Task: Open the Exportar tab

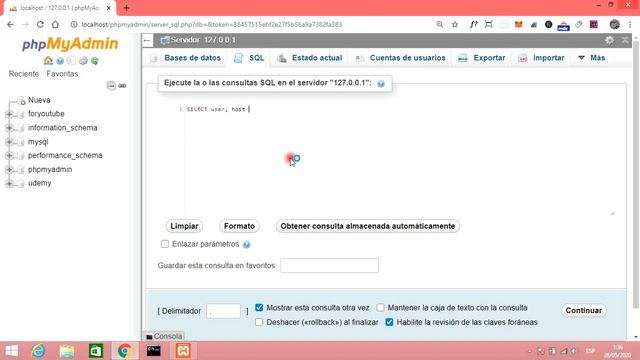Action: click(x=482, y=58)
